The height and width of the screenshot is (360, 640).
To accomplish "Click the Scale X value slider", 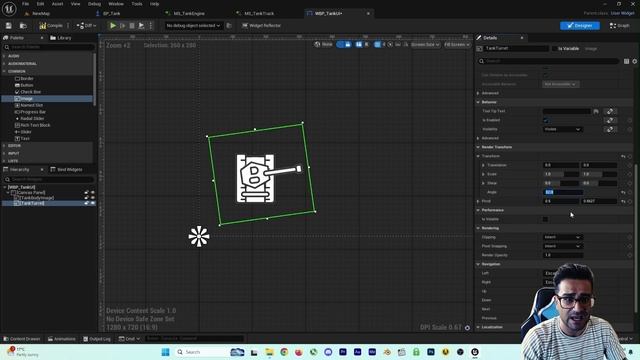I will coord(560,174).
